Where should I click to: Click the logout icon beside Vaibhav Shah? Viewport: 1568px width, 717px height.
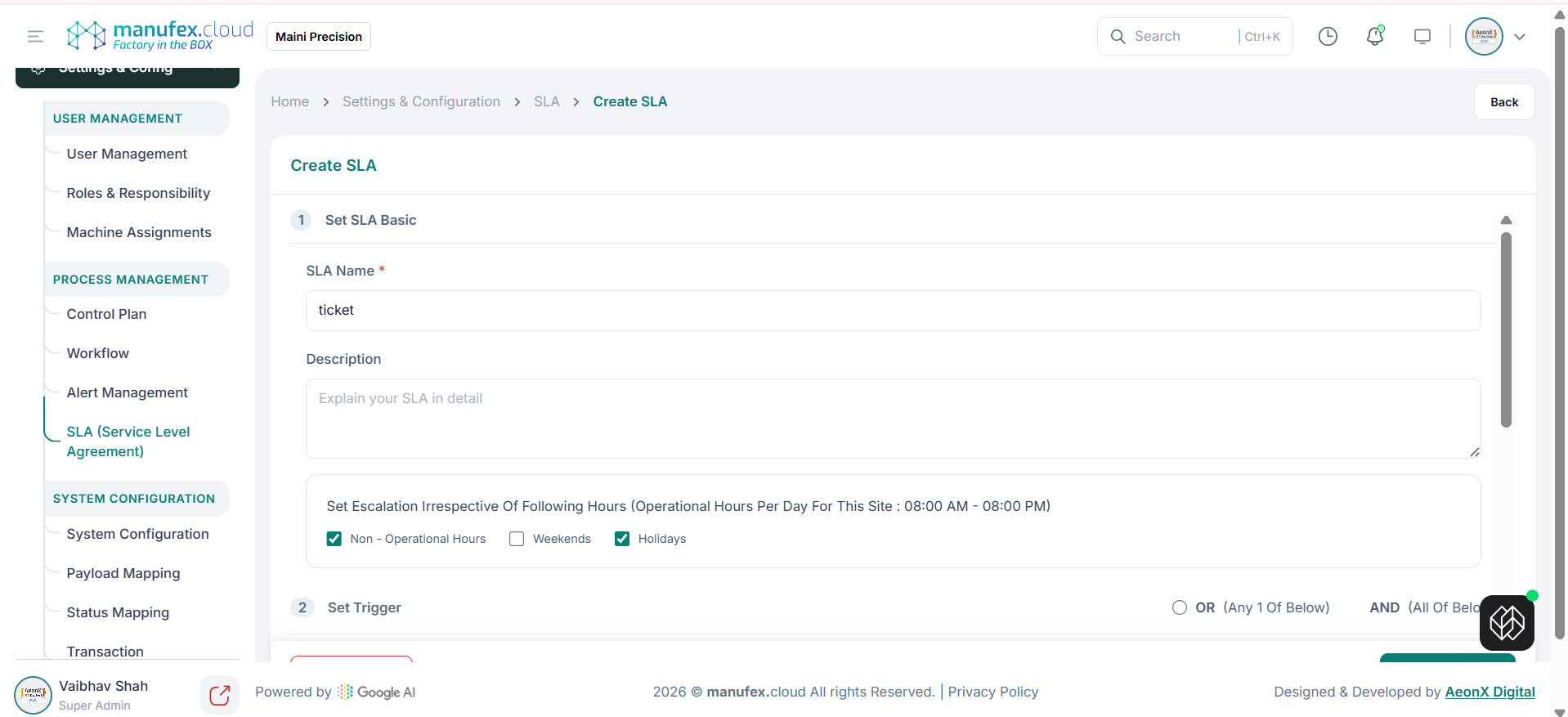click(x=219, y=695)
